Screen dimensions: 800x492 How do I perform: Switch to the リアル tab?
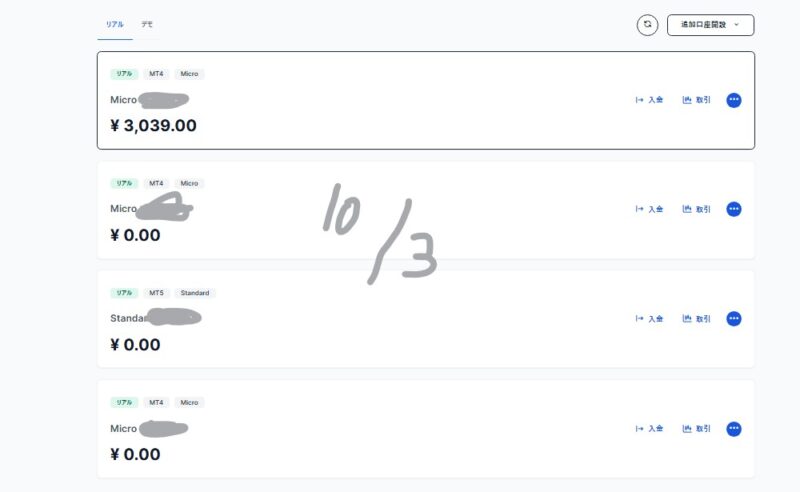(x=115, y=24)
